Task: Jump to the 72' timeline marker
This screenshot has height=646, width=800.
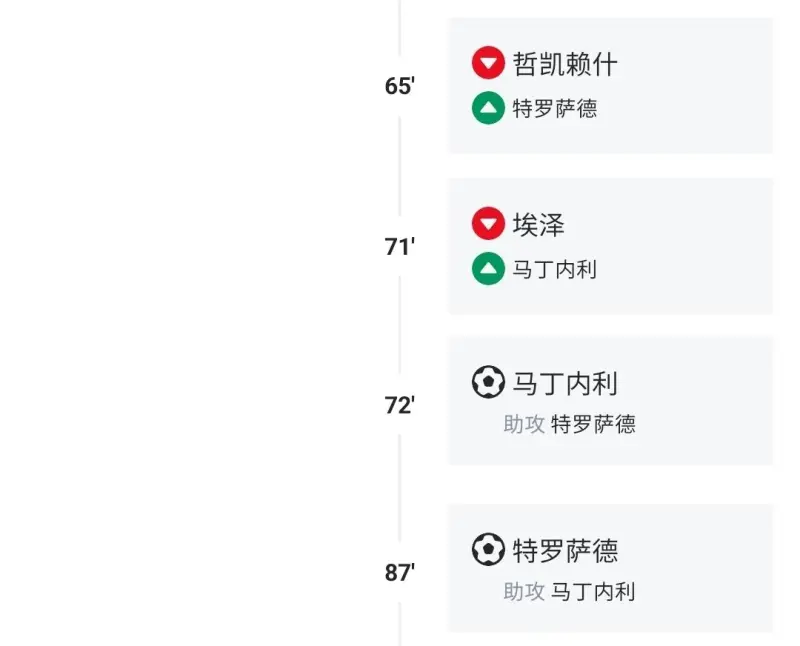Action: point(399,405)
